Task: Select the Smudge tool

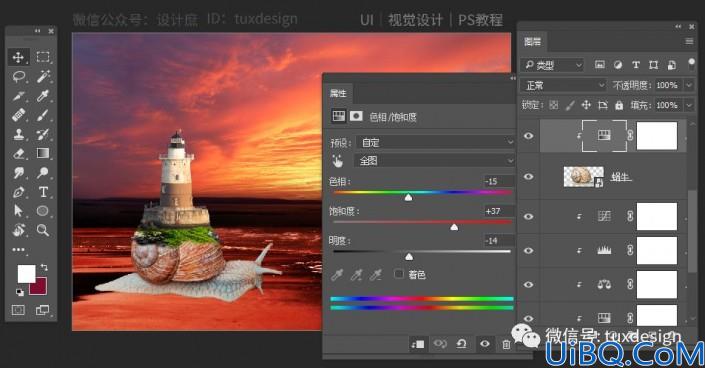Action: [x=18, y=172]
